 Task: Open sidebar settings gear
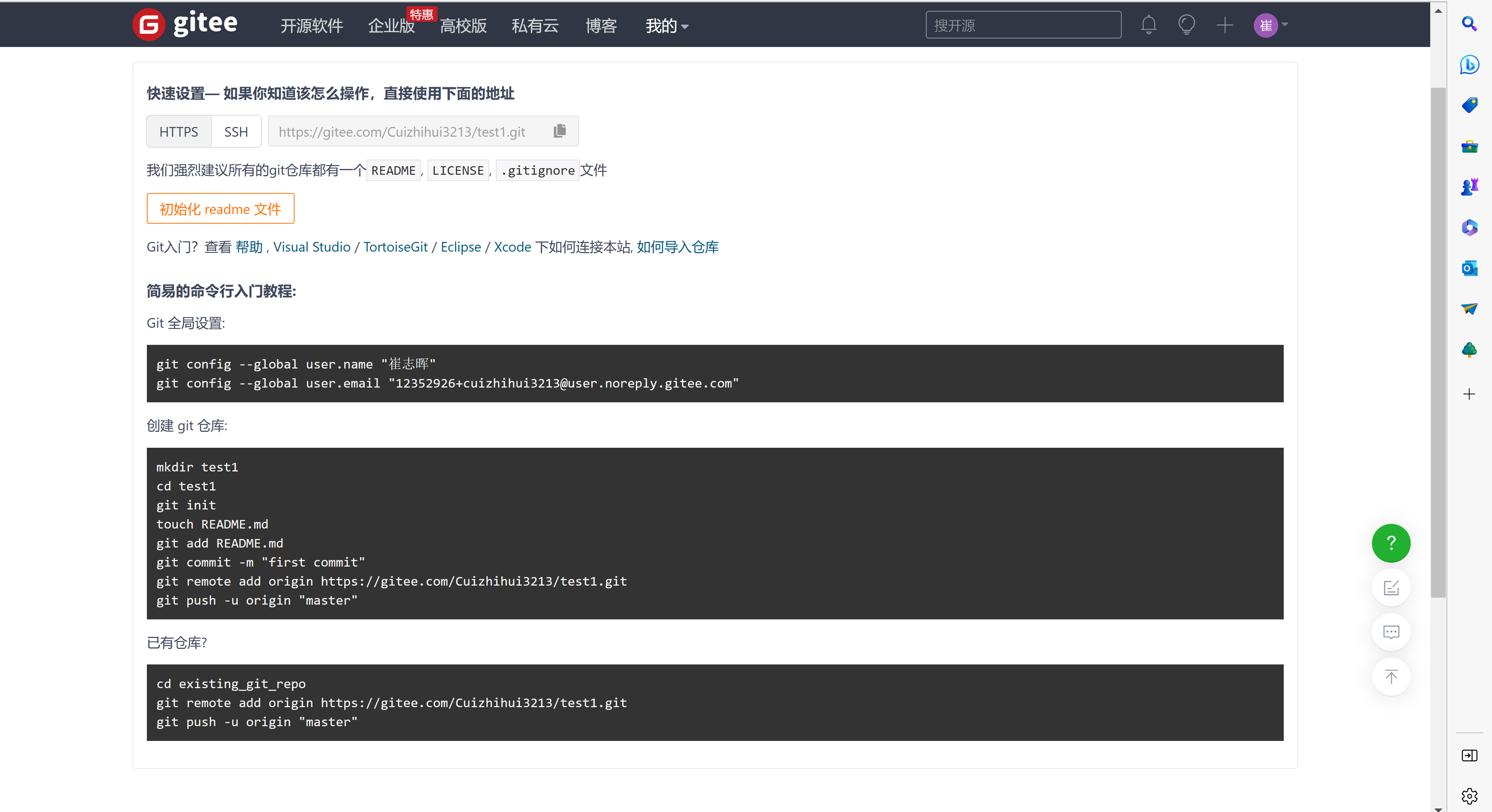pos(1469,796)
